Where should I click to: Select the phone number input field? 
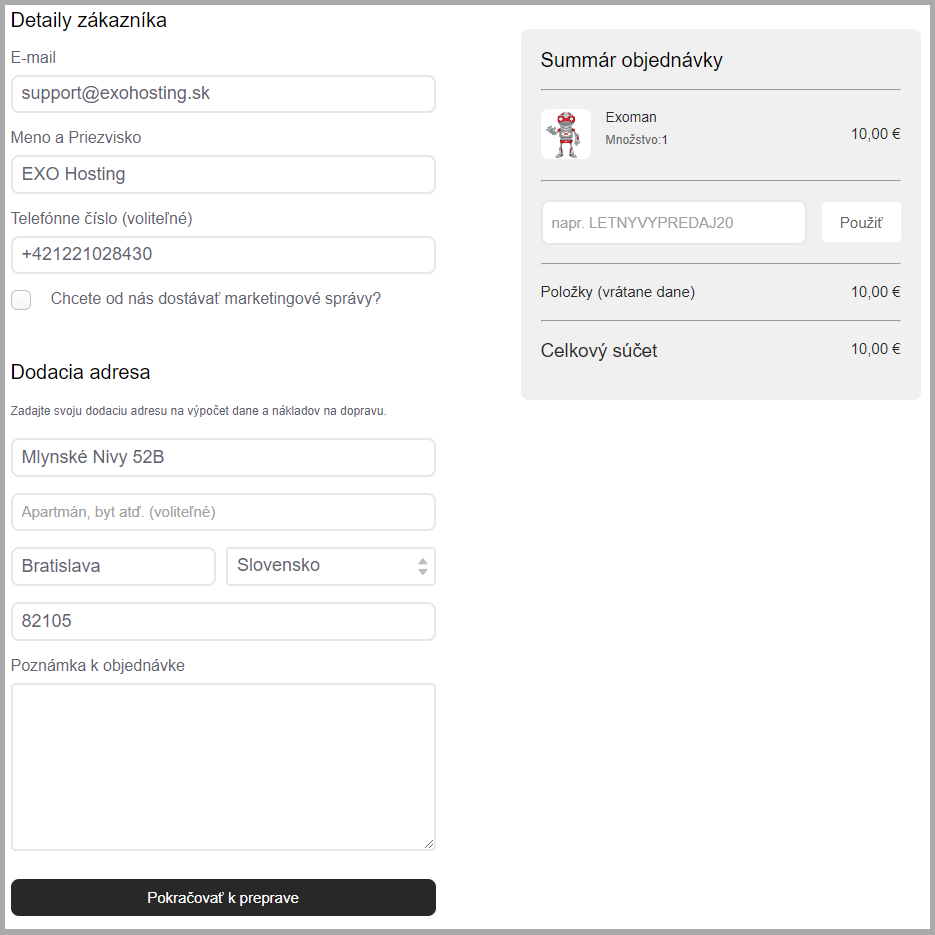pyautogui.click(x=223, y=255)
